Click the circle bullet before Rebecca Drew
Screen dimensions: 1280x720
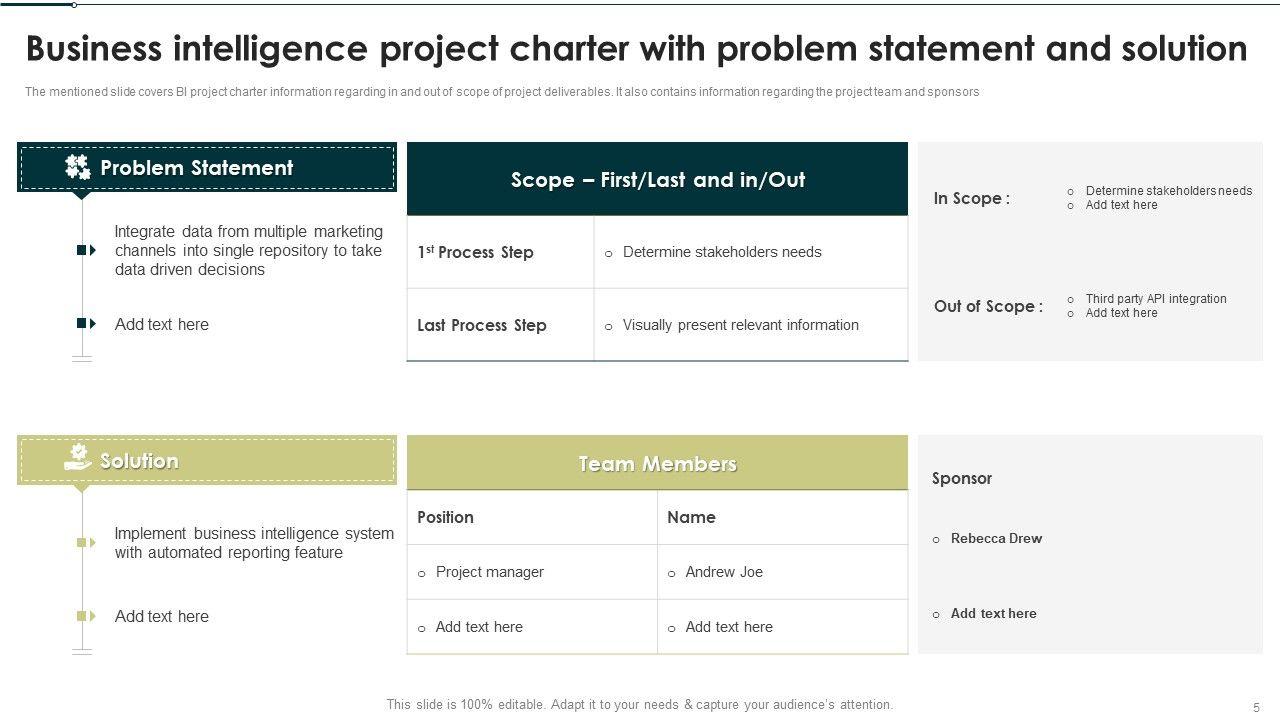(x=936, y=540)
